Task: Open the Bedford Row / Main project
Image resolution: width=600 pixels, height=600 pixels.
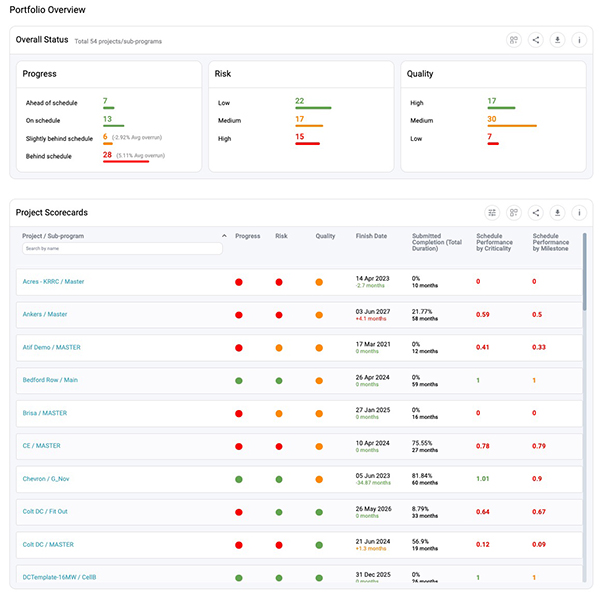Action: [x=50, y=380]
